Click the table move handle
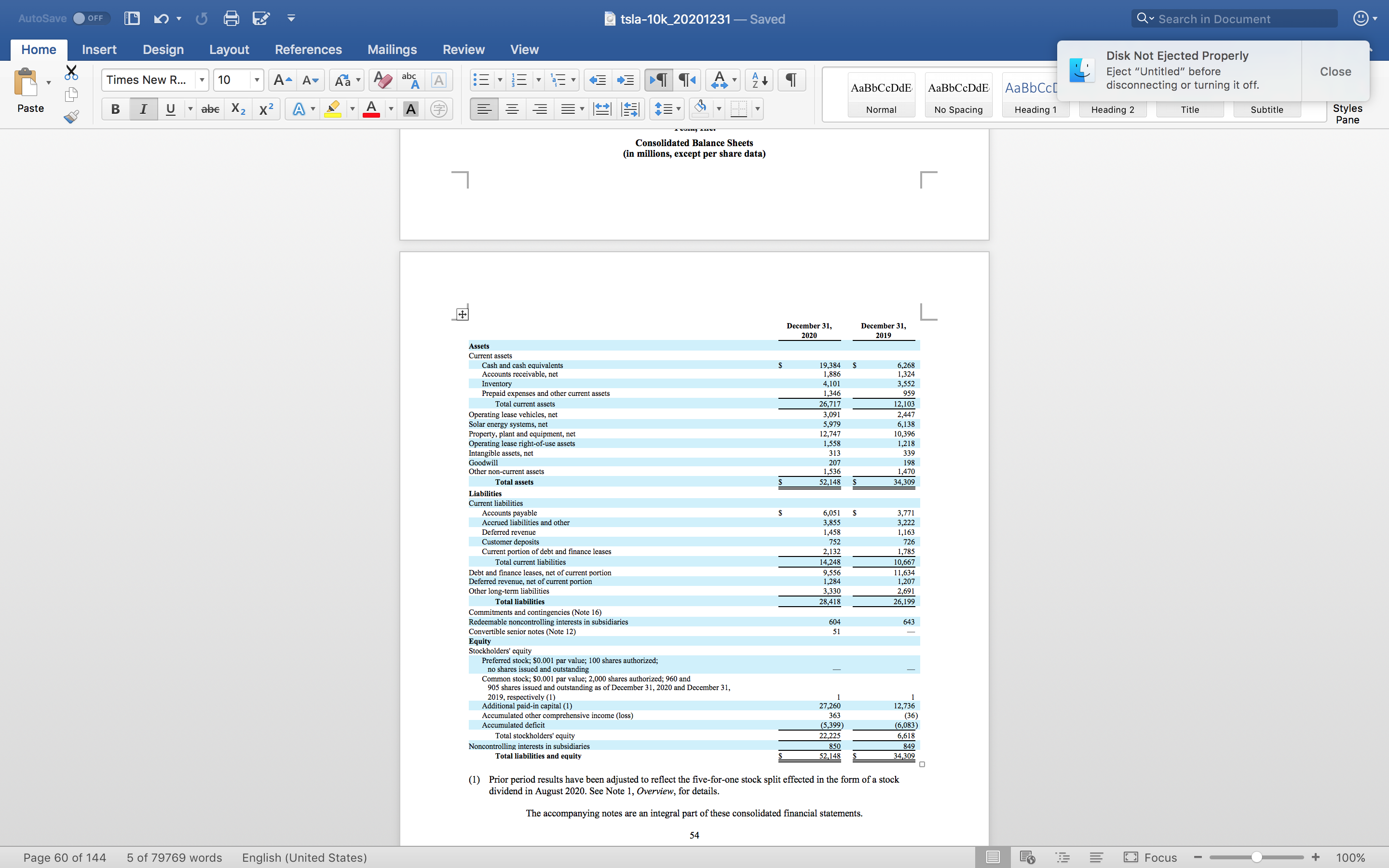Screen dimensions: 1389x868 tap(462, 314)
